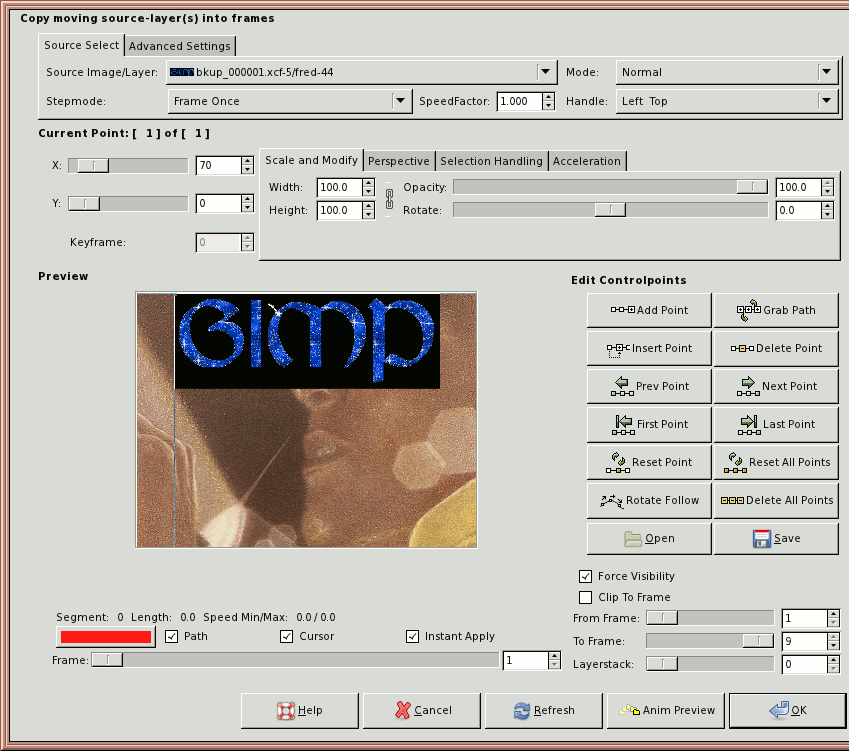This screenshot has height=751, width=849.
Task: Click the To Frame slider
Action: click(710, 641)
